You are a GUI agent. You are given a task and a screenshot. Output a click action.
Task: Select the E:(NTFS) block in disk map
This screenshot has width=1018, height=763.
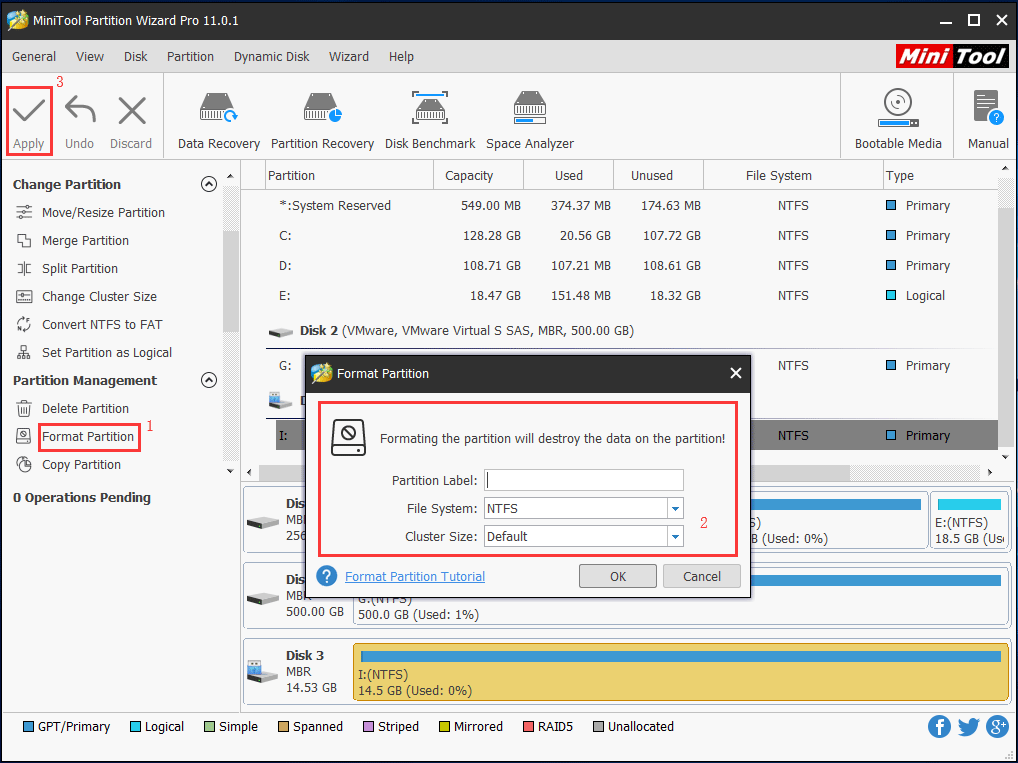[x=969, y=520]
